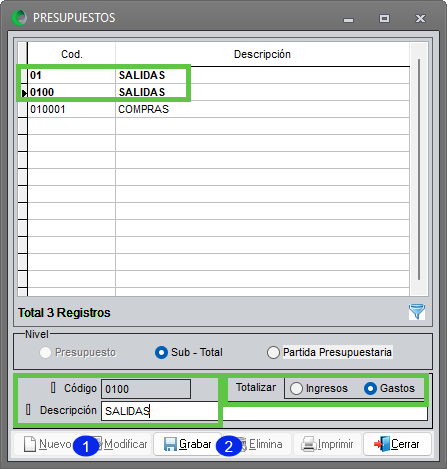Click the Cerrar door icon
447x469 pixels.
coord(382,444)
